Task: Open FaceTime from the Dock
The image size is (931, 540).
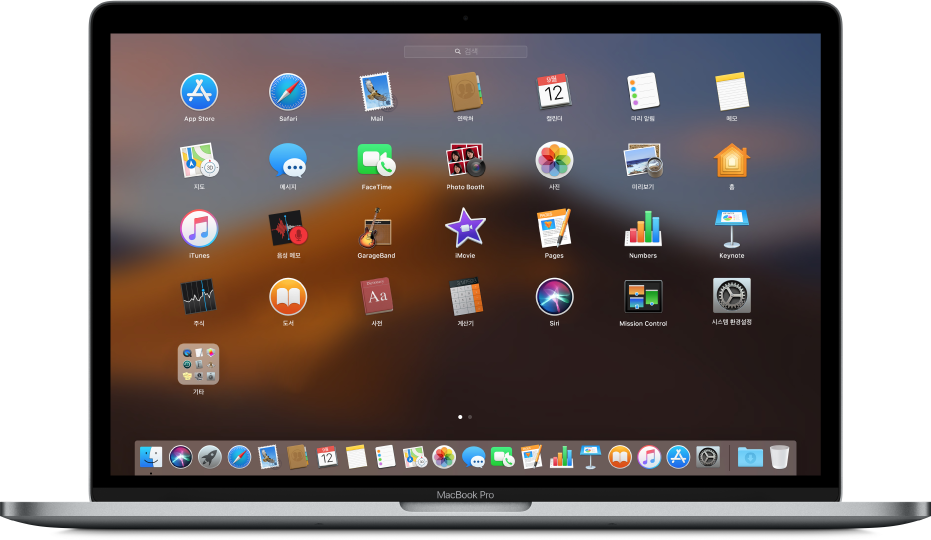Action: (x=502, y=457)
